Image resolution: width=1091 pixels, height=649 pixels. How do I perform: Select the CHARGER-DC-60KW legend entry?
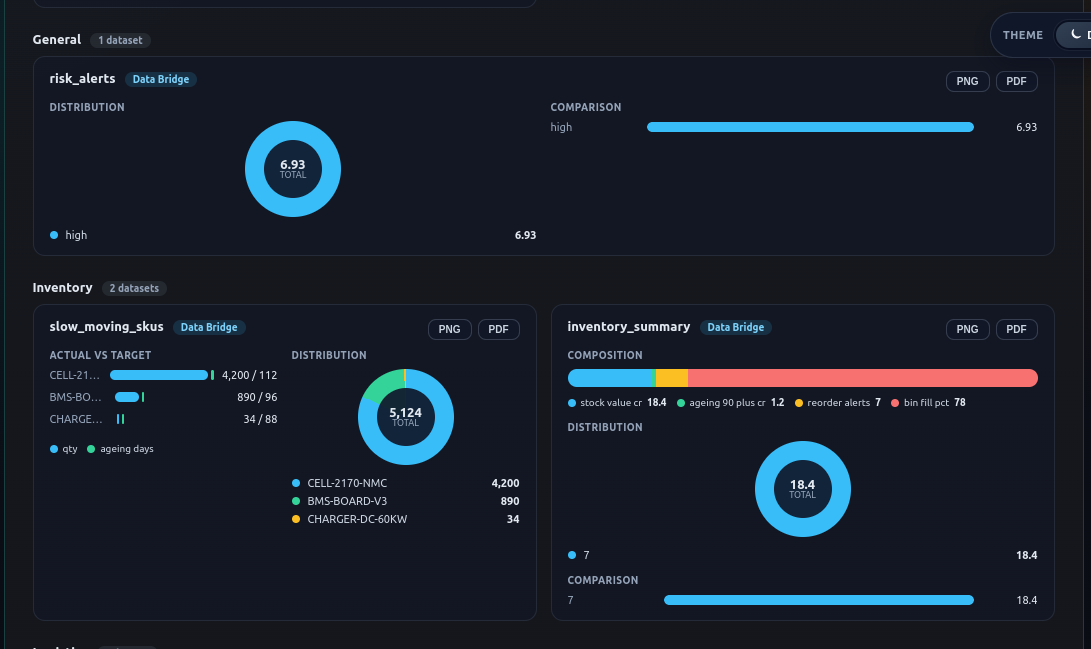click(406, 519)
